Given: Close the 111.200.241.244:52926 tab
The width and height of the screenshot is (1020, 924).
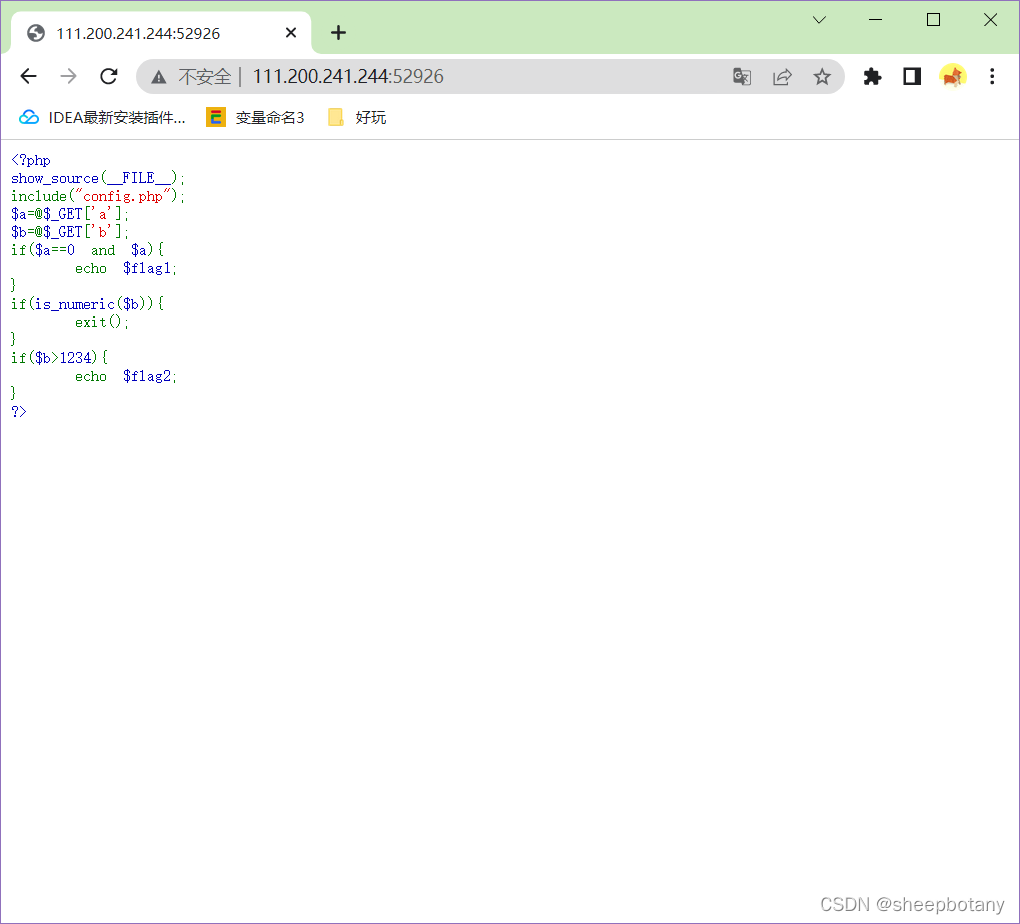Looking at the screenshot, I should (x=291, y=33).
